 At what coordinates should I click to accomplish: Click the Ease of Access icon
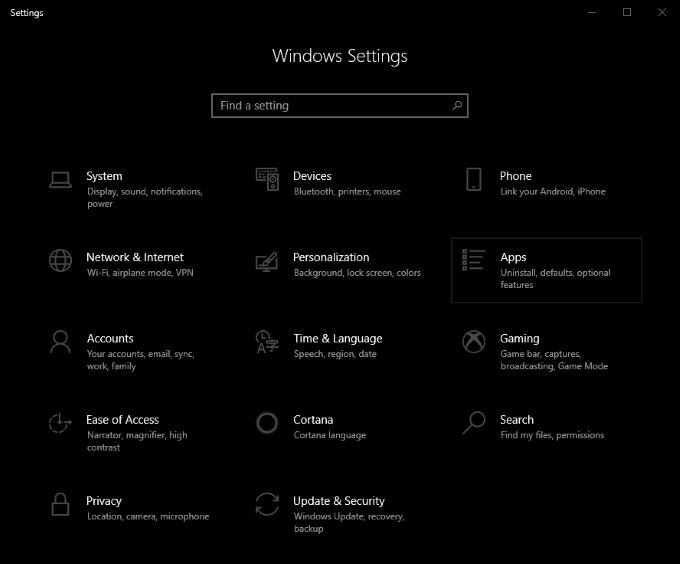pyautogui.click(x=60, y=423)
